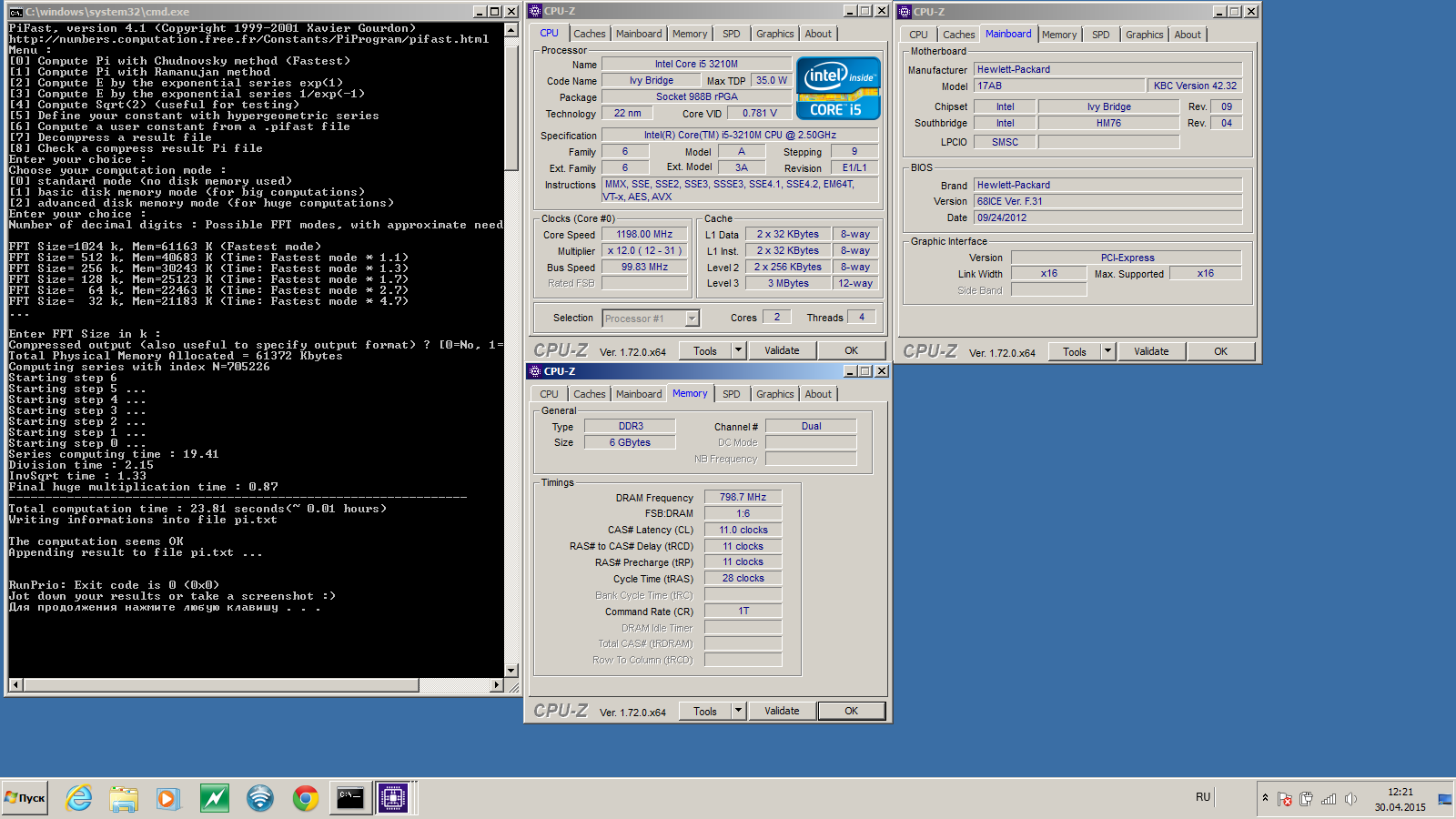1456x819 pixels.
Task: Open the volume speaker tray icon
Action: [1350, 799]
